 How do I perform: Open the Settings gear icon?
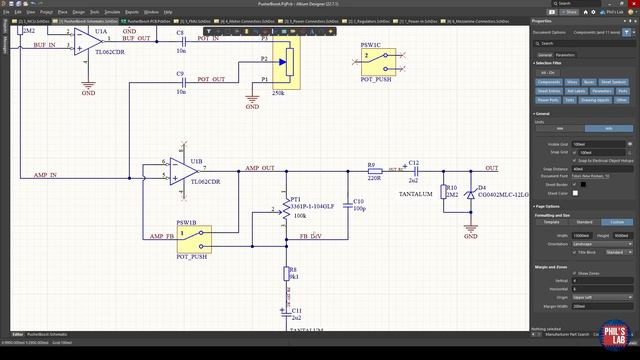click(593, 12)
